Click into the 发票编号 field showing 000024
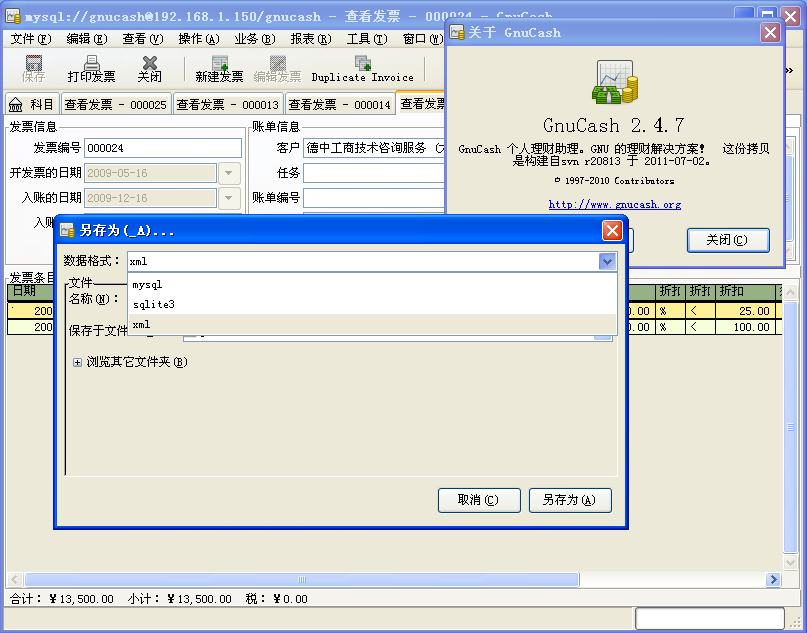Viewport: 807px width, 633px height. [162, 148]
